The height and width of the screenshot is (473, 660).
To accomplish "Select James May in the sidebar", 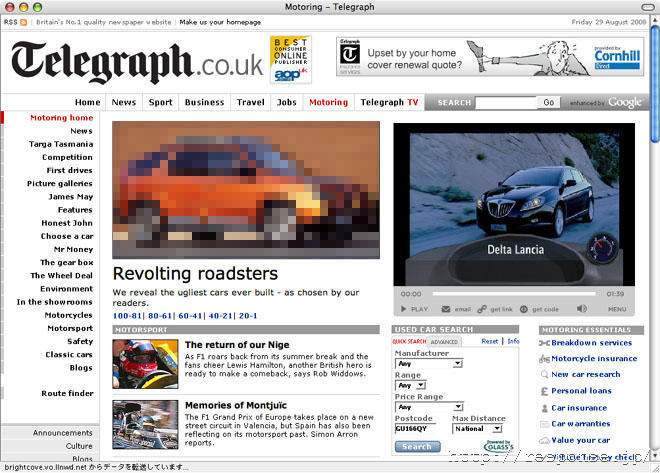I will pyautogui.click(x=71, y=197).
